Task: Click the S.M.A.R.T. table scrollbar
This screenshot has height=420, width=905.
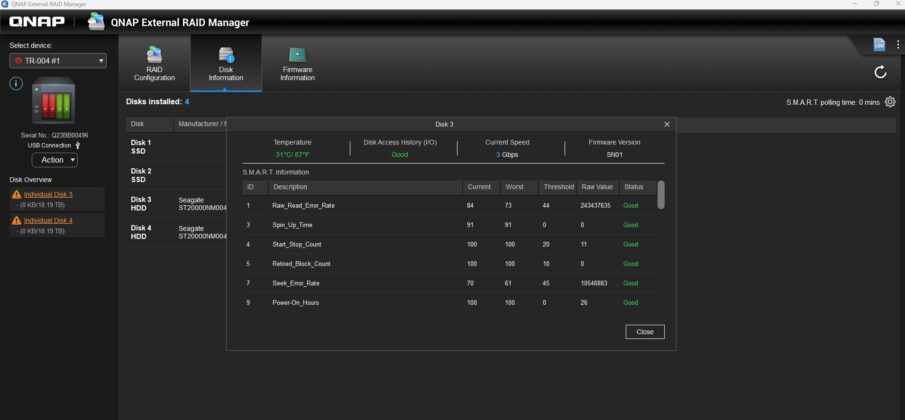Action: coord(660,195)
